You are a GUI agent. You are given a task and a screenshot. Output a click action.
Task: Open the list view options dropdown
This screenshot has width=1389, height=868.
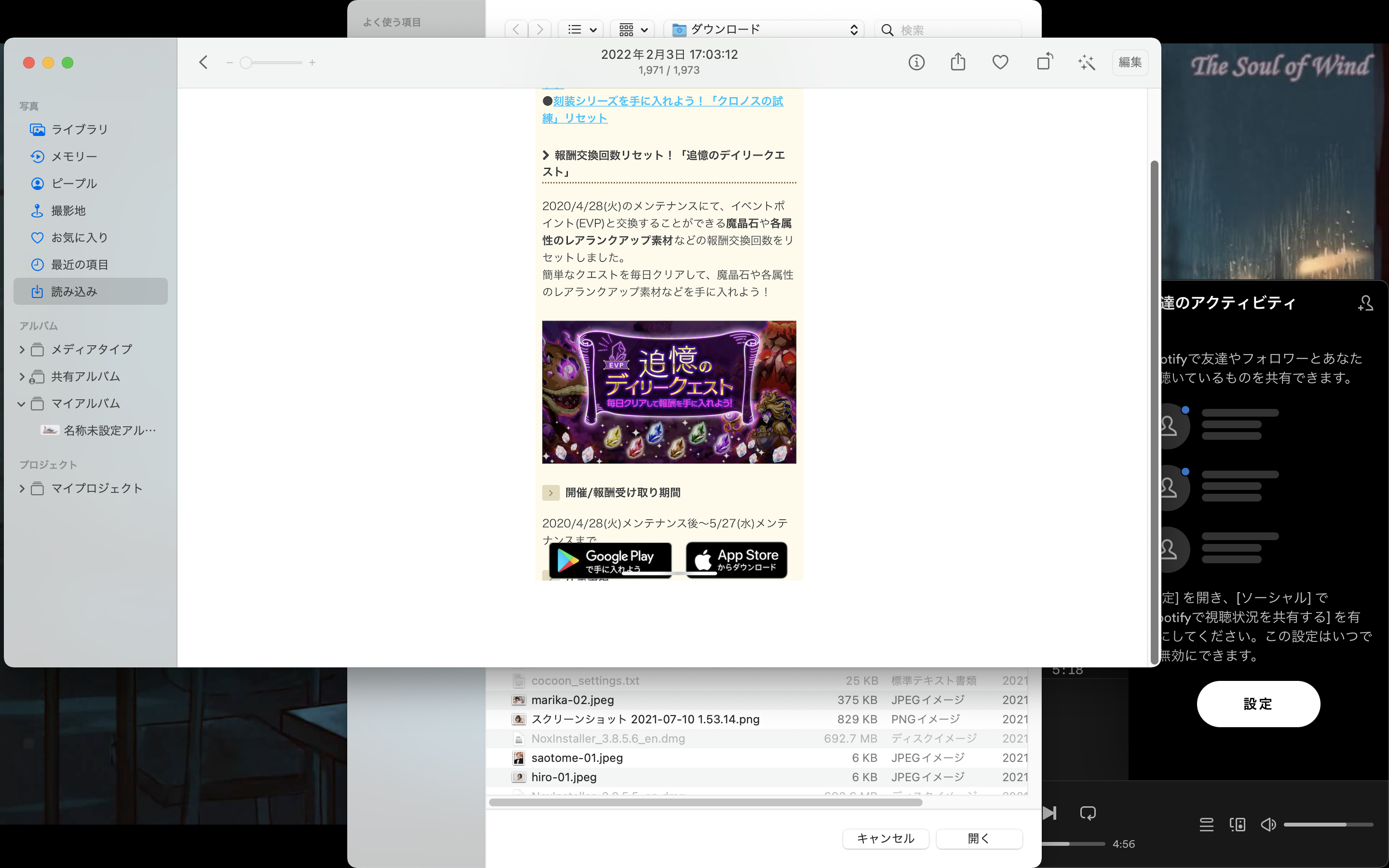coord(581,29)
